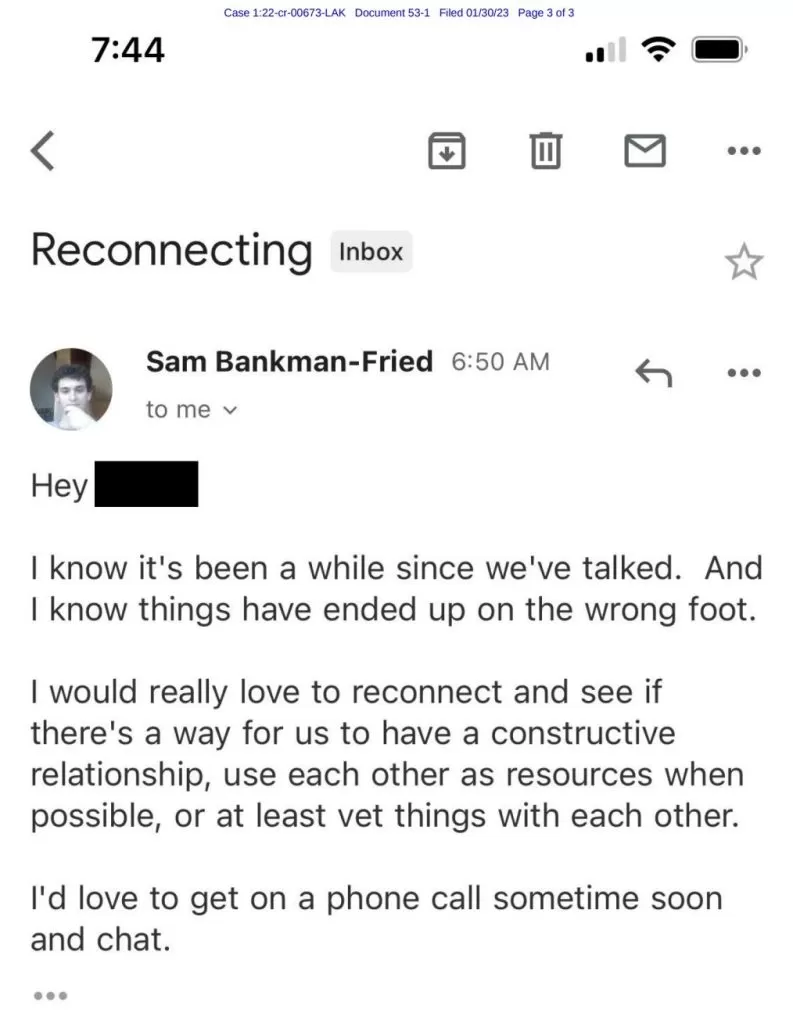793x1024 pixels.
Task: Open the message's three-dot options menu
Action: (x=744, y=372)
